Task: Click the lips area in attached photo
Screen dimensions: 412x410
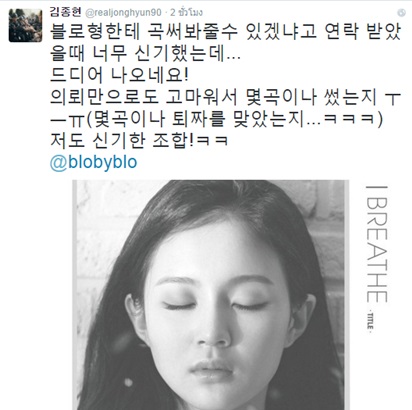Action: (211, 369)
